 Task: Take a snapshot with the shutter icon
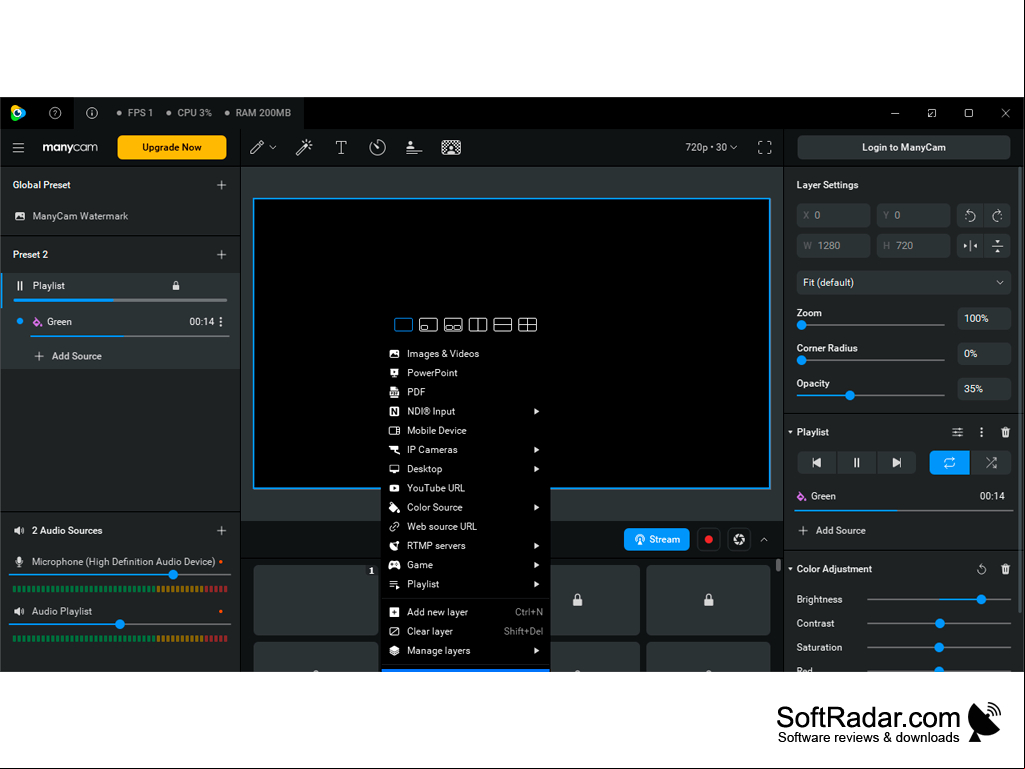pos(739,539)
